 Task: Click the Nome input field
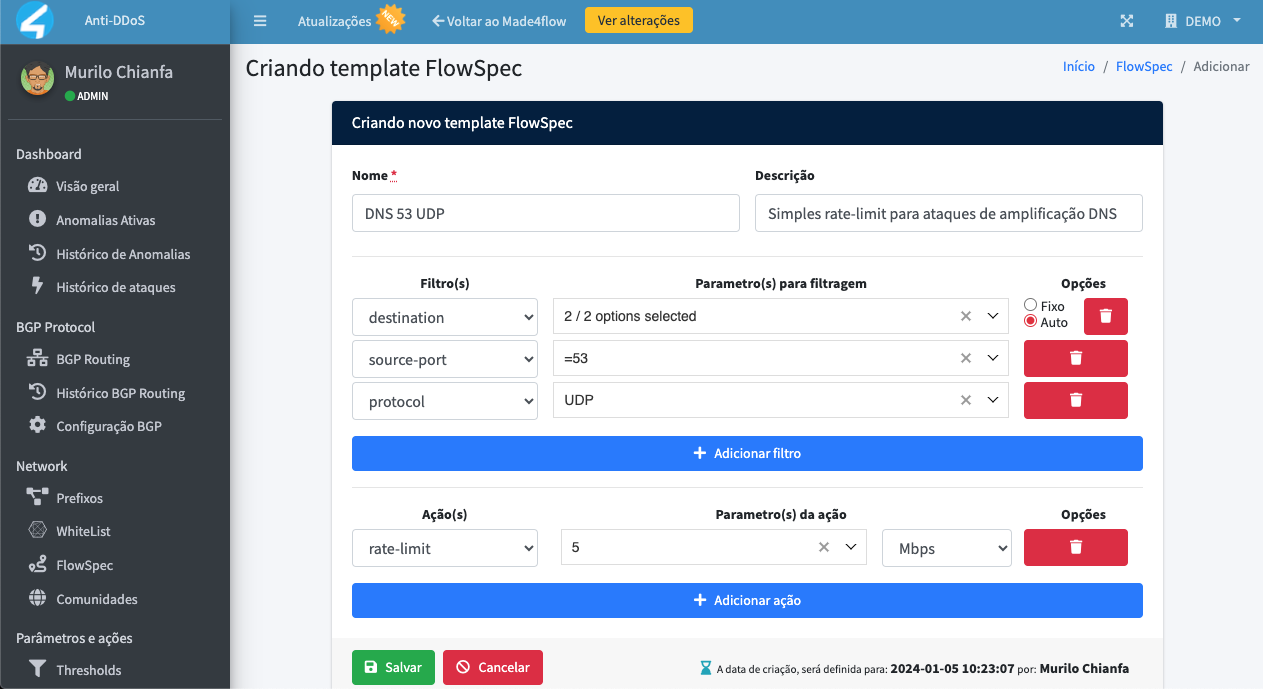(546, 213)
